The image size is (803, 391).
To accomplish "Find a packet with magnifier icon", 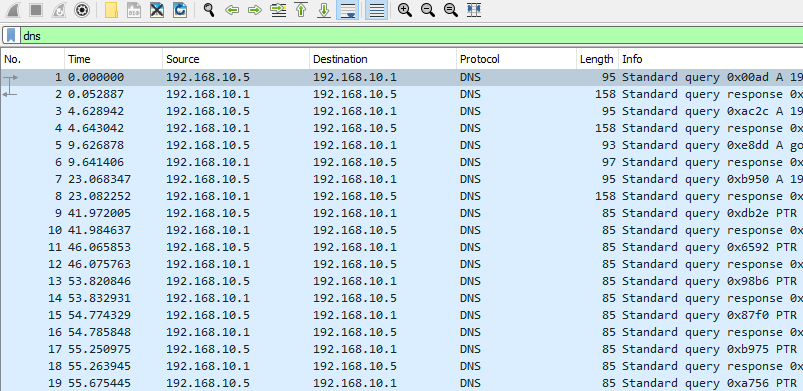I will [x=208, y=10].
